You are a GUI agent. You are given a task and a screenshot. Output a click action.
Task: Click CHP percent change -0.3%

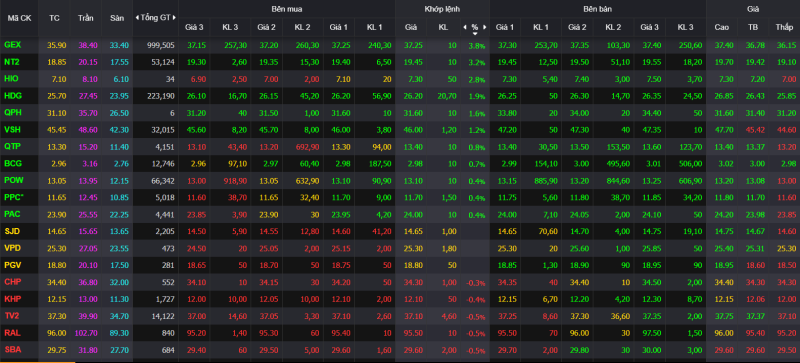pos(475,282)
